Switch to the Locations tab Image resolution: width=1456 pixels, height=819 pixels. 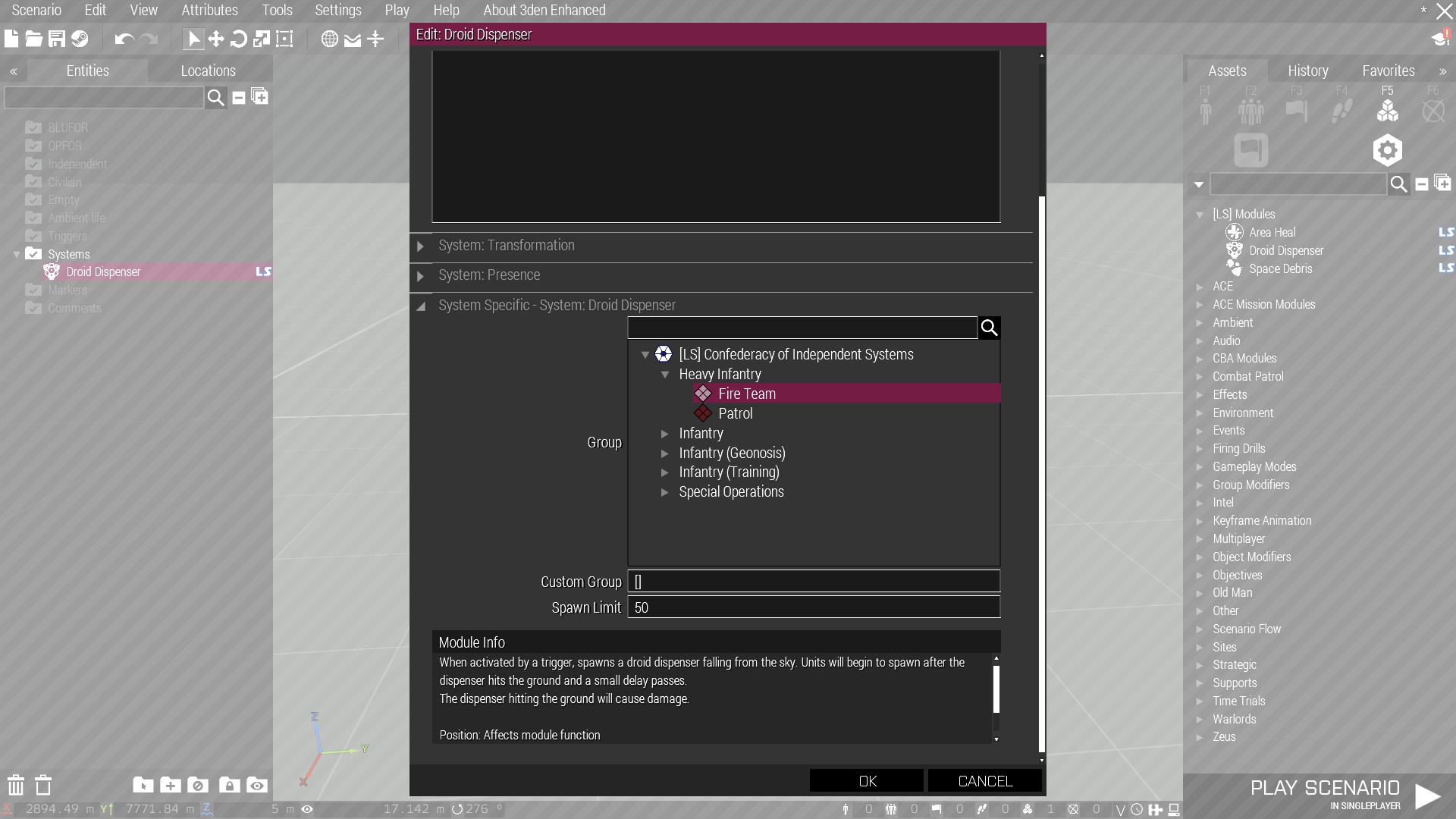point(209,71)
